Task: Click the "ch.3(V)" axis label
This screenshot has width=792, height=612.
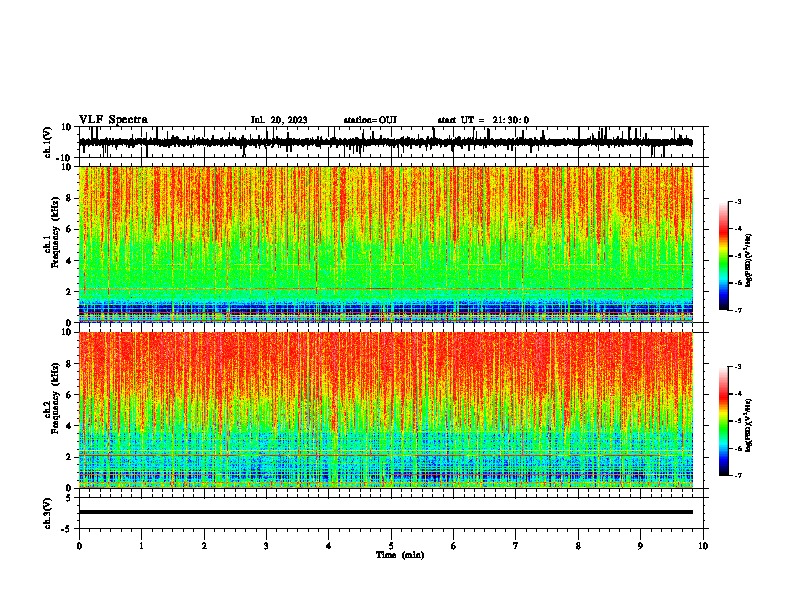Action: click(x=47, y=513)
